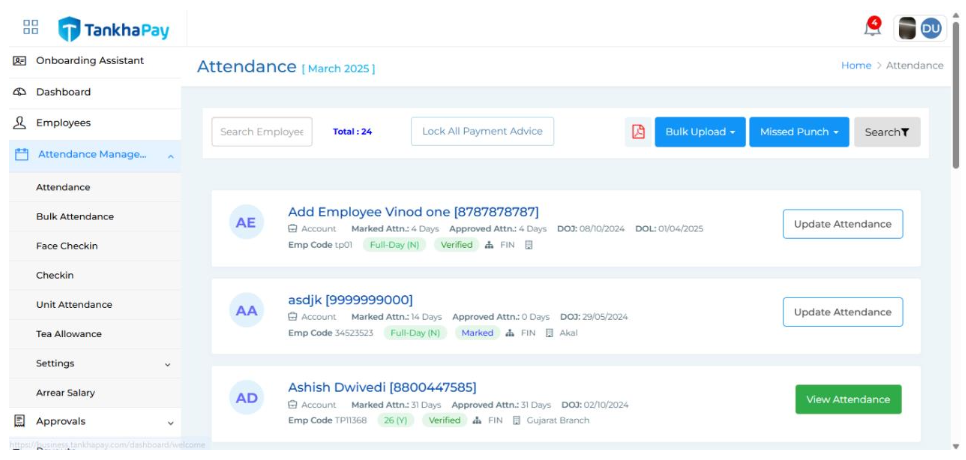Screen dimensions: 966x460
Task: Click the Onboarding Assistant sidebar icon
Action: [x=19, y=61]
